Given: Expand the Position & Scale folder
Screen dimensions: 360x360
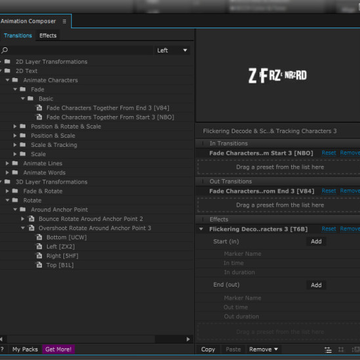Looking at the screenshot, I should coord(15,136).
